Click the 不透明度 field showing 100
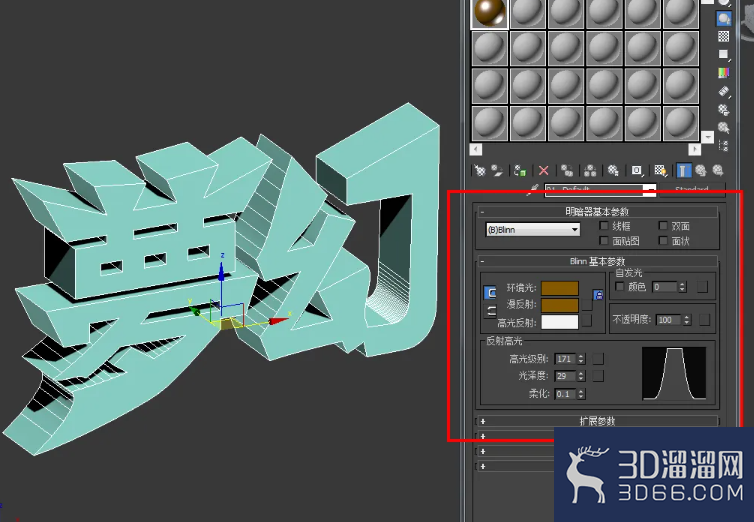754x522 pixels. click(669, 320)
